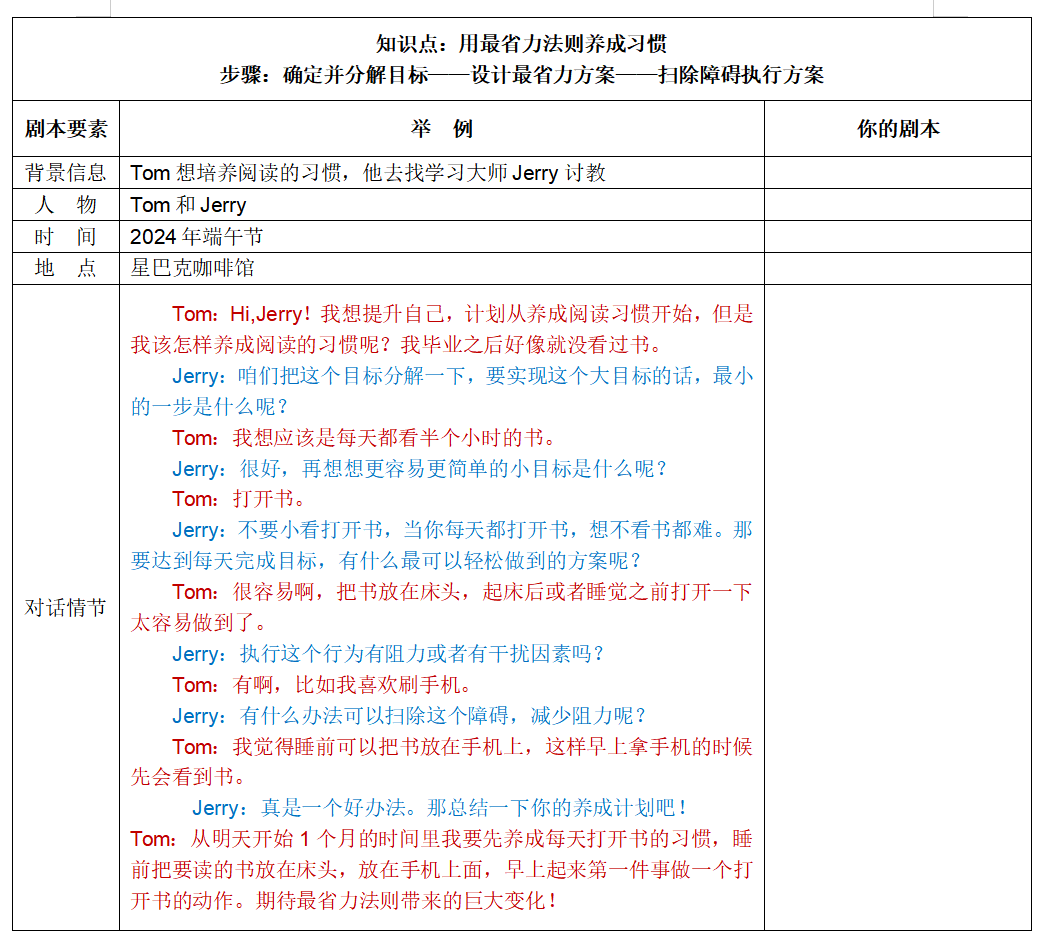Click the empty '你的剧本' cell in the 时间 row
Viewport: 1040px width, 934px height.
[x=898, y=236]
